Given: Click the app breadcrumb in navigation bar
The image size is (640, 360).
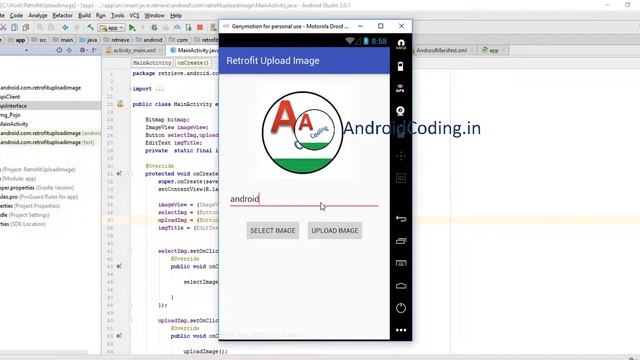Looking at the screenshot, I should pos(17,40).
